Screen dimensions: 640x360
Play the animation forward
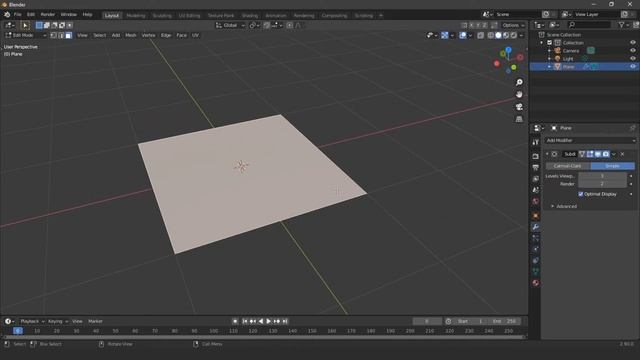[269, 322]
